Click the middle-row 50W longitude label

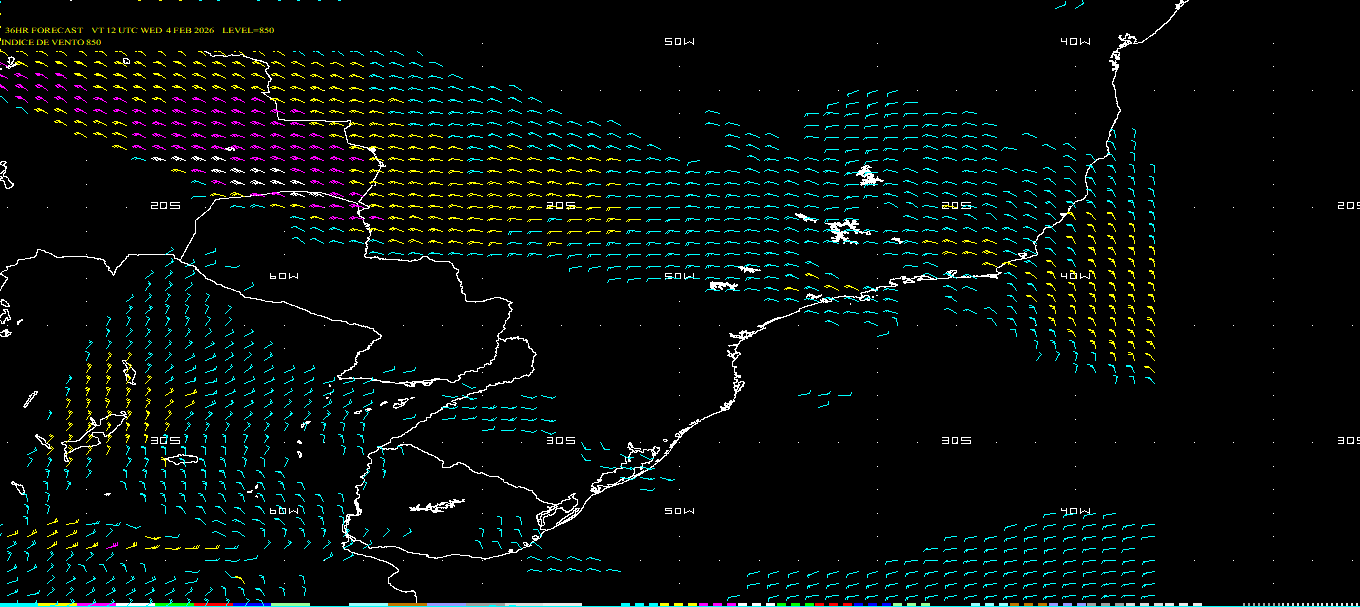[679, 276]
